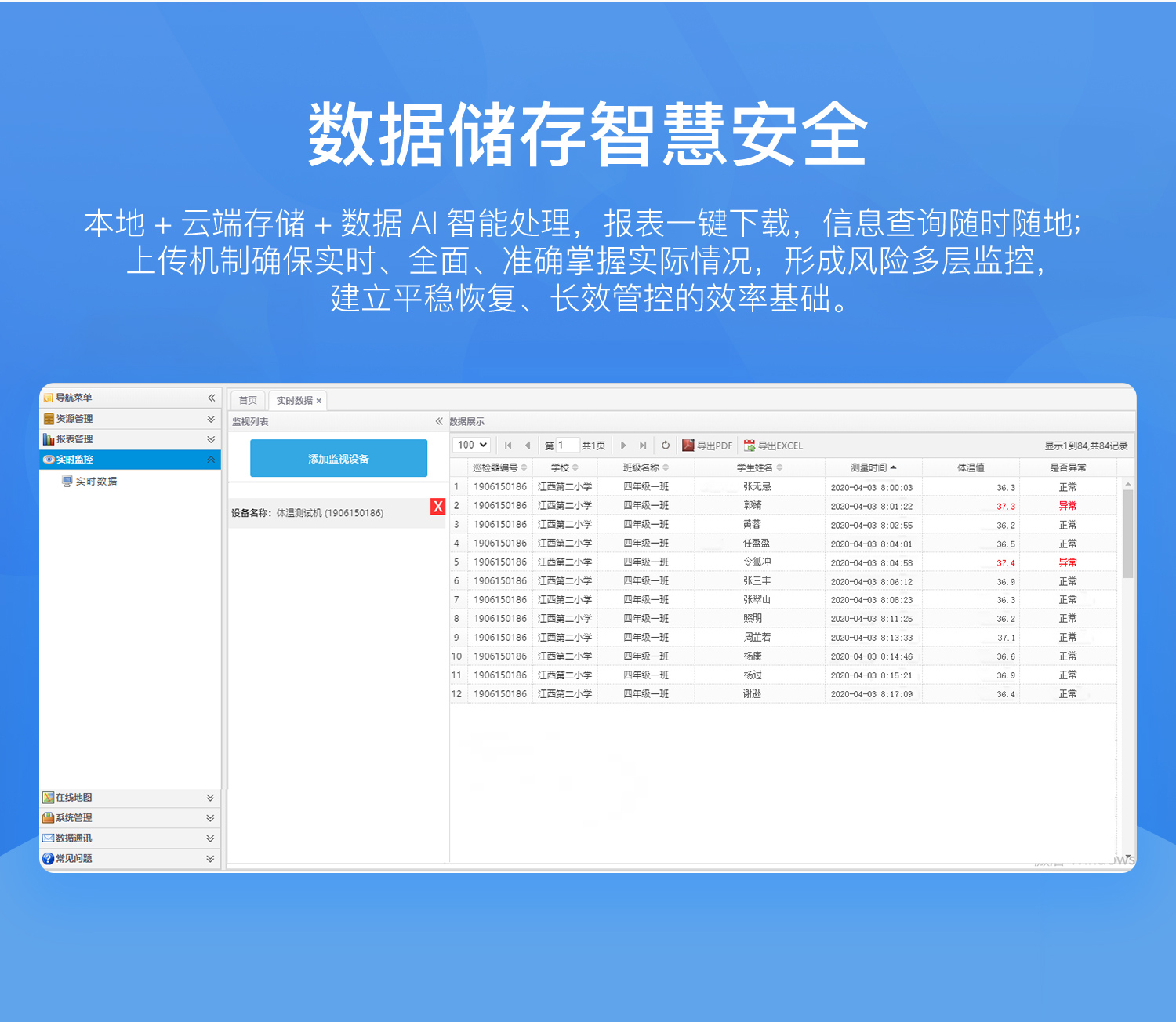1176x1022 pixels.
Task: Expand the 在线地图 menu section
Action: click(210, 798)
